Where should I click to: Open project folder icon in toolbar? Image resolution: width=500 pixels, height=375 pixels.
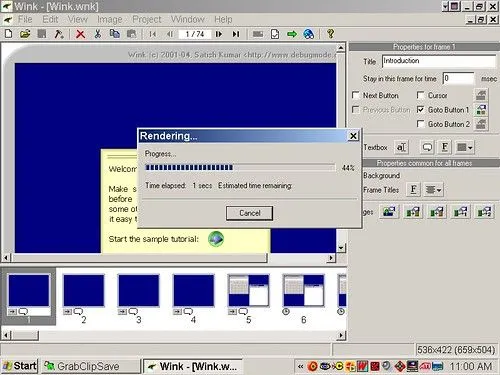tap(25, 34)
